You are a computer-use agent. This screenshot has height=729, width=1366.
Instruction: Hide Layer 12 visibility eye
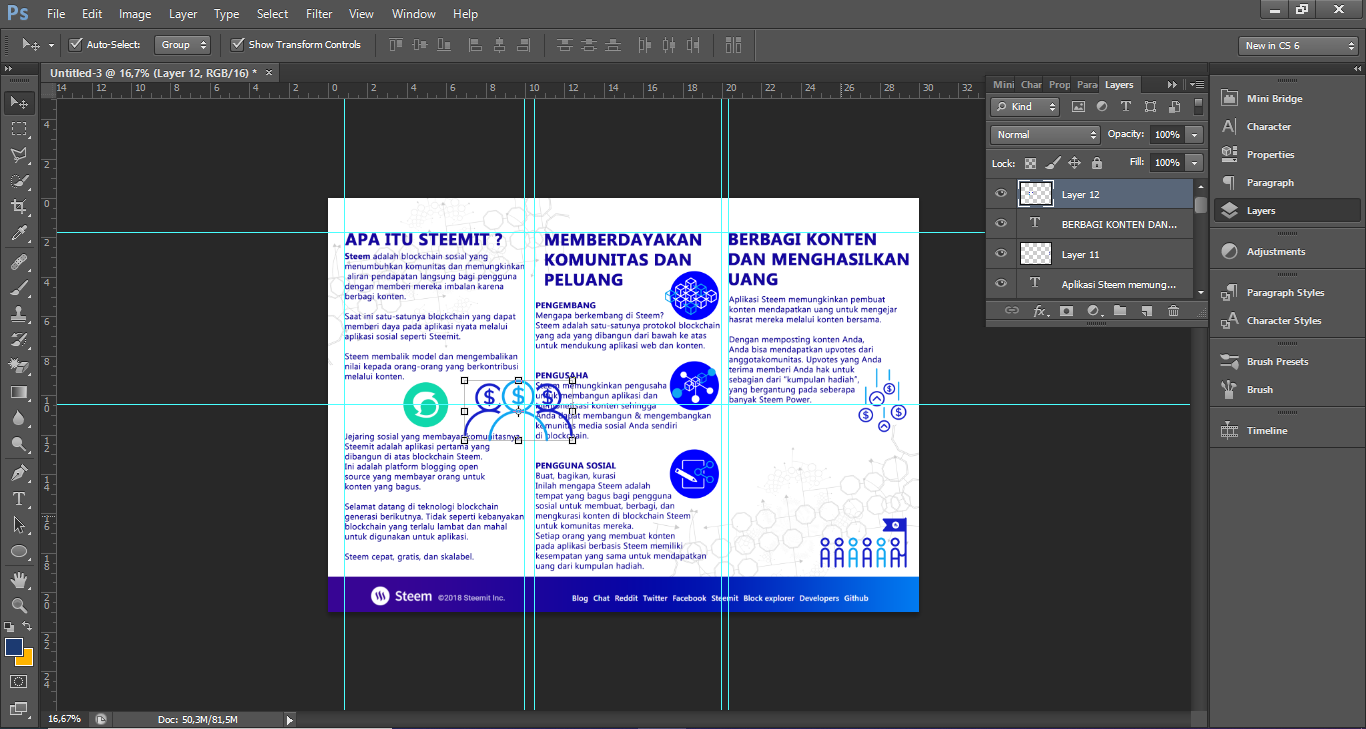1001,194
